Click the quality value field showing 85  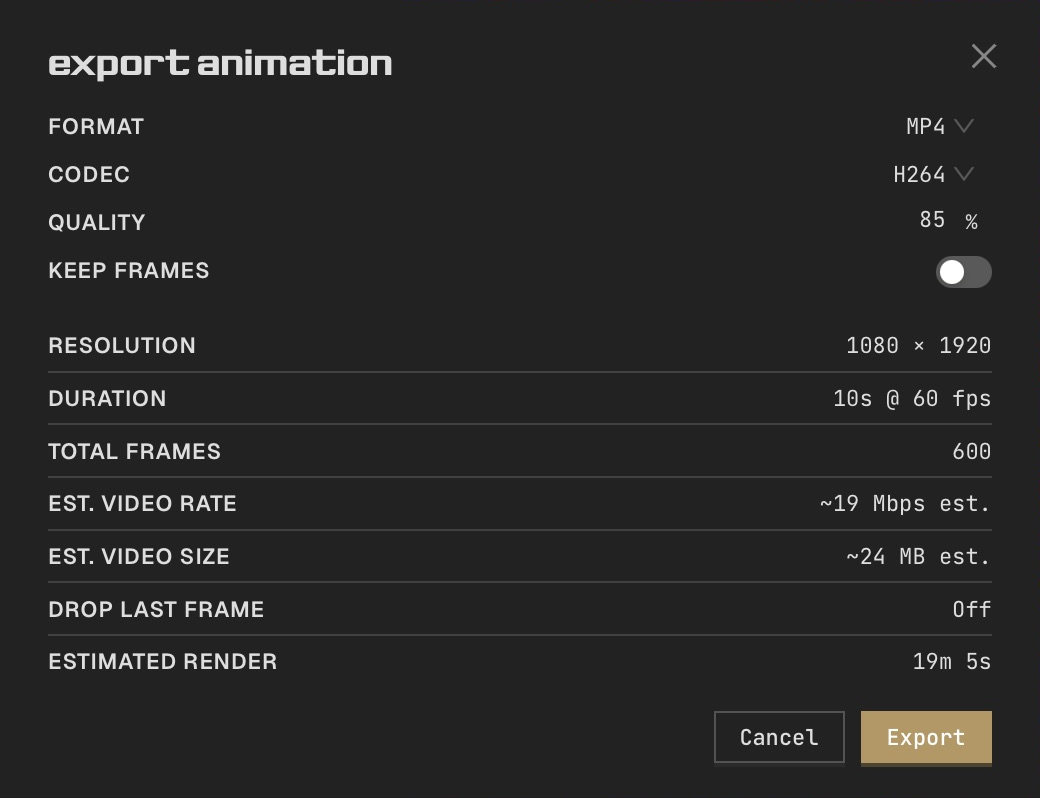tap(932, 220)
